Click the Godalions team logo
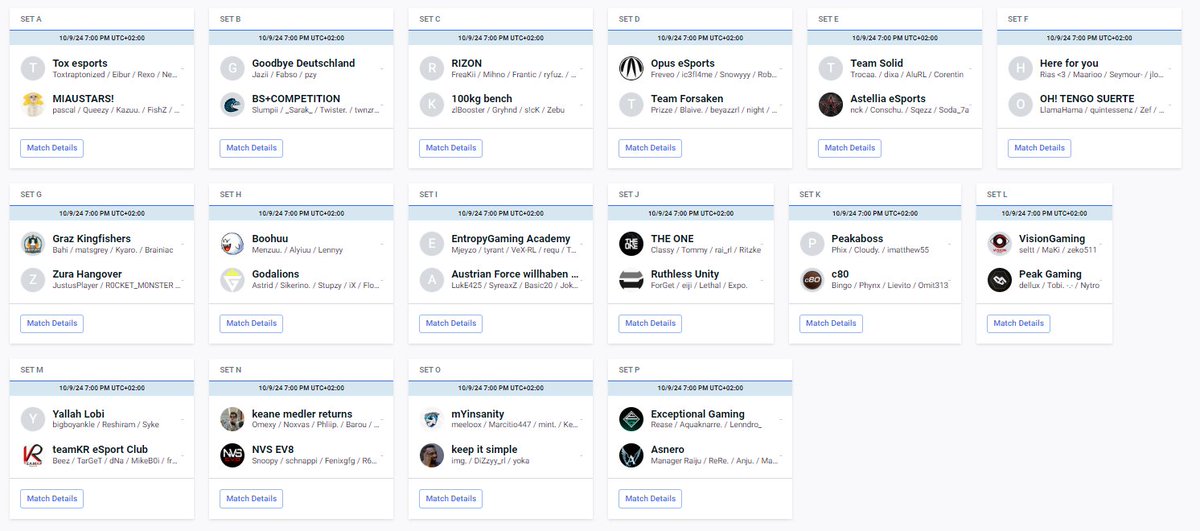 click(233, 280)
